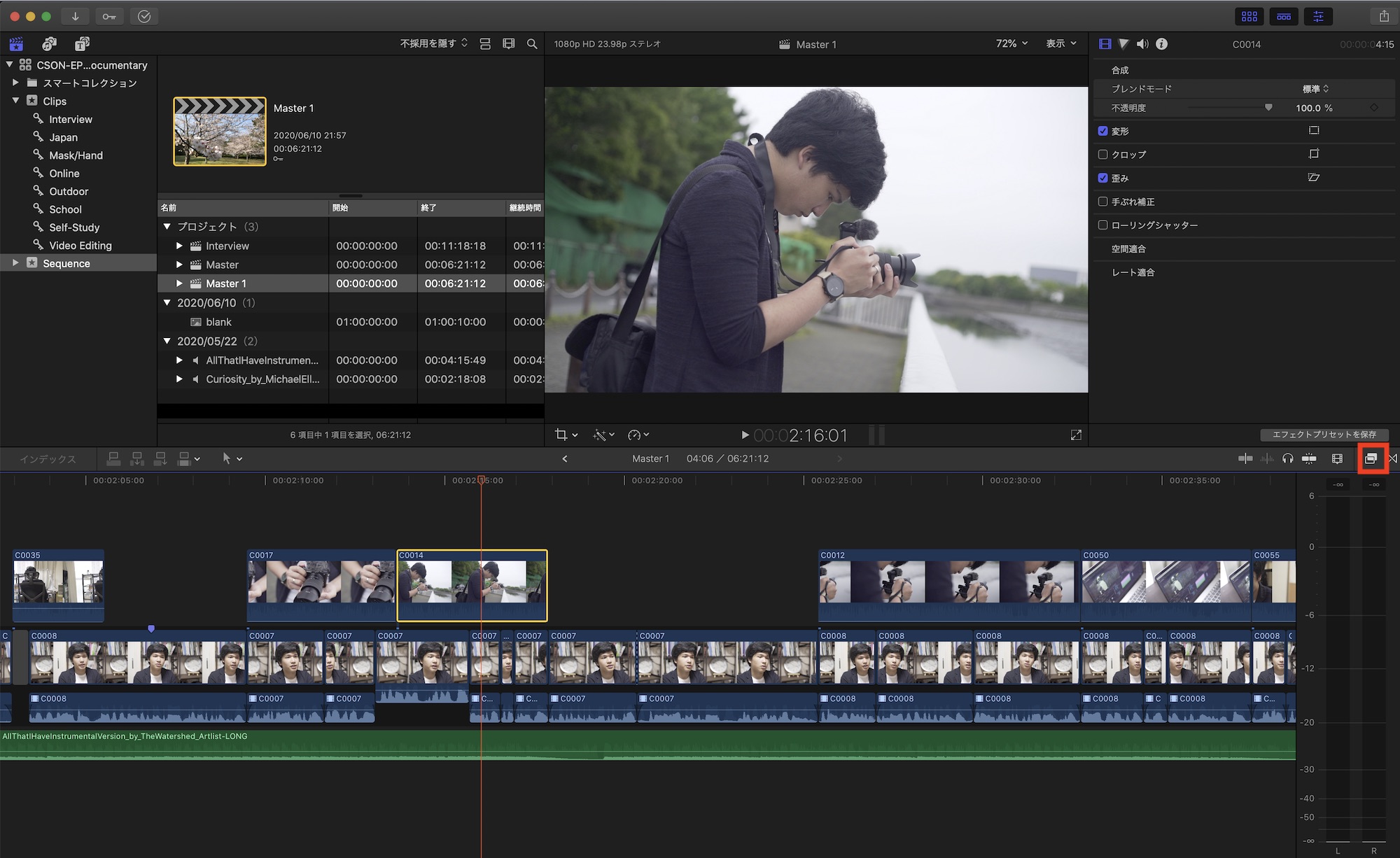The width and height of the screenshot is (1400, 858).
Task: Click エフェクトプリセットを保存 button
Action: (x=1324, y=435)
